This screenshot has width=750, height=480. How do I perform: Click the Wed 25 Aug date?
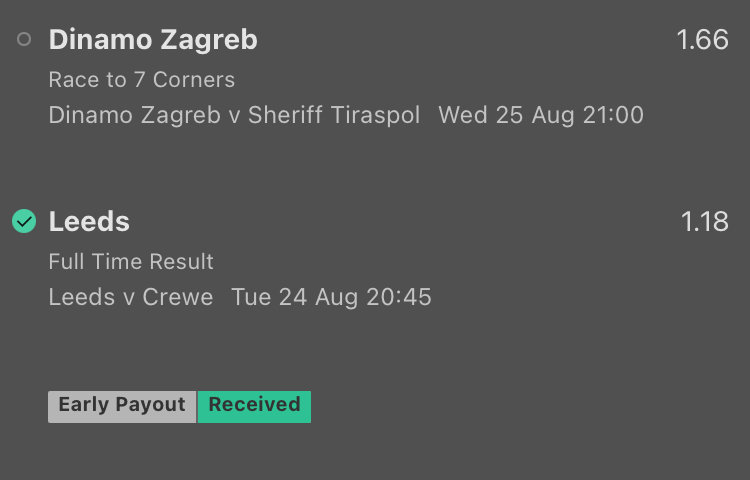pos(494,115)
